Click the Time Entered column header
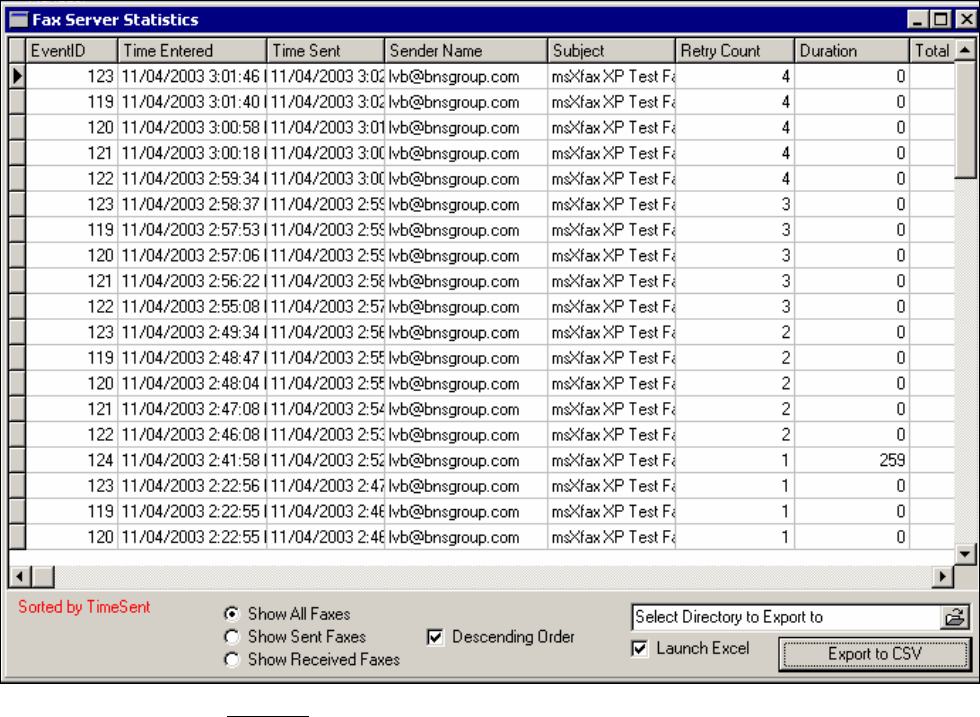Image resolution: width=980 pixels, height=717 pixels. coord(192,51)
